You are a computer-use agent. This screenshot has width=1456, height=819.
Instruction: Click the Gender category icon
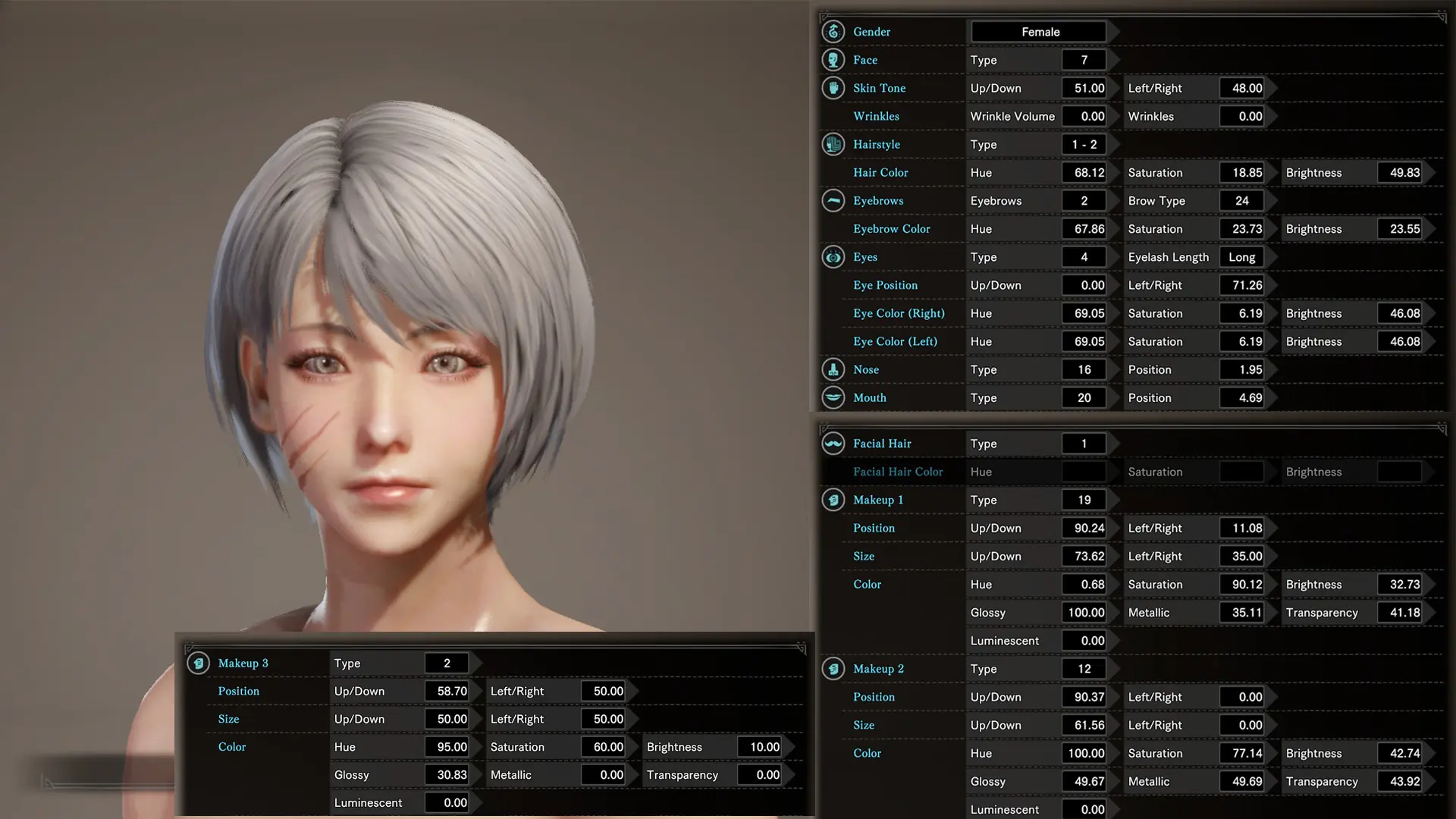833,32
